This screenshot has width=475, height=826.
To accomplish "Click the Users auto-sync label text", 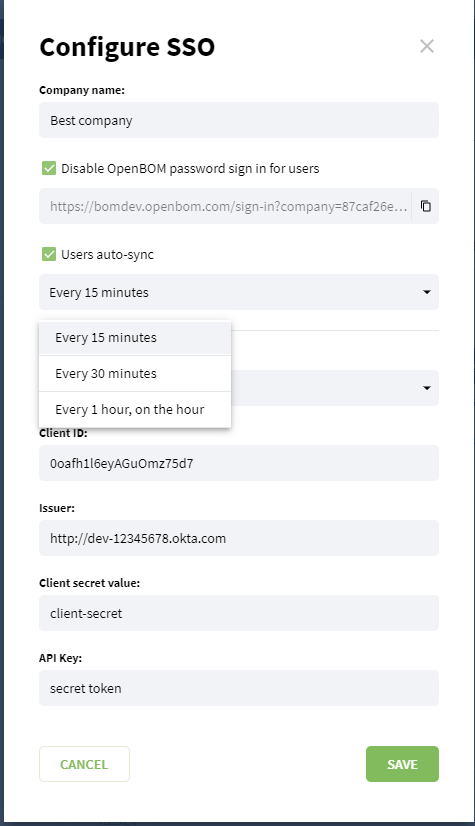I will tap(107, 254).
